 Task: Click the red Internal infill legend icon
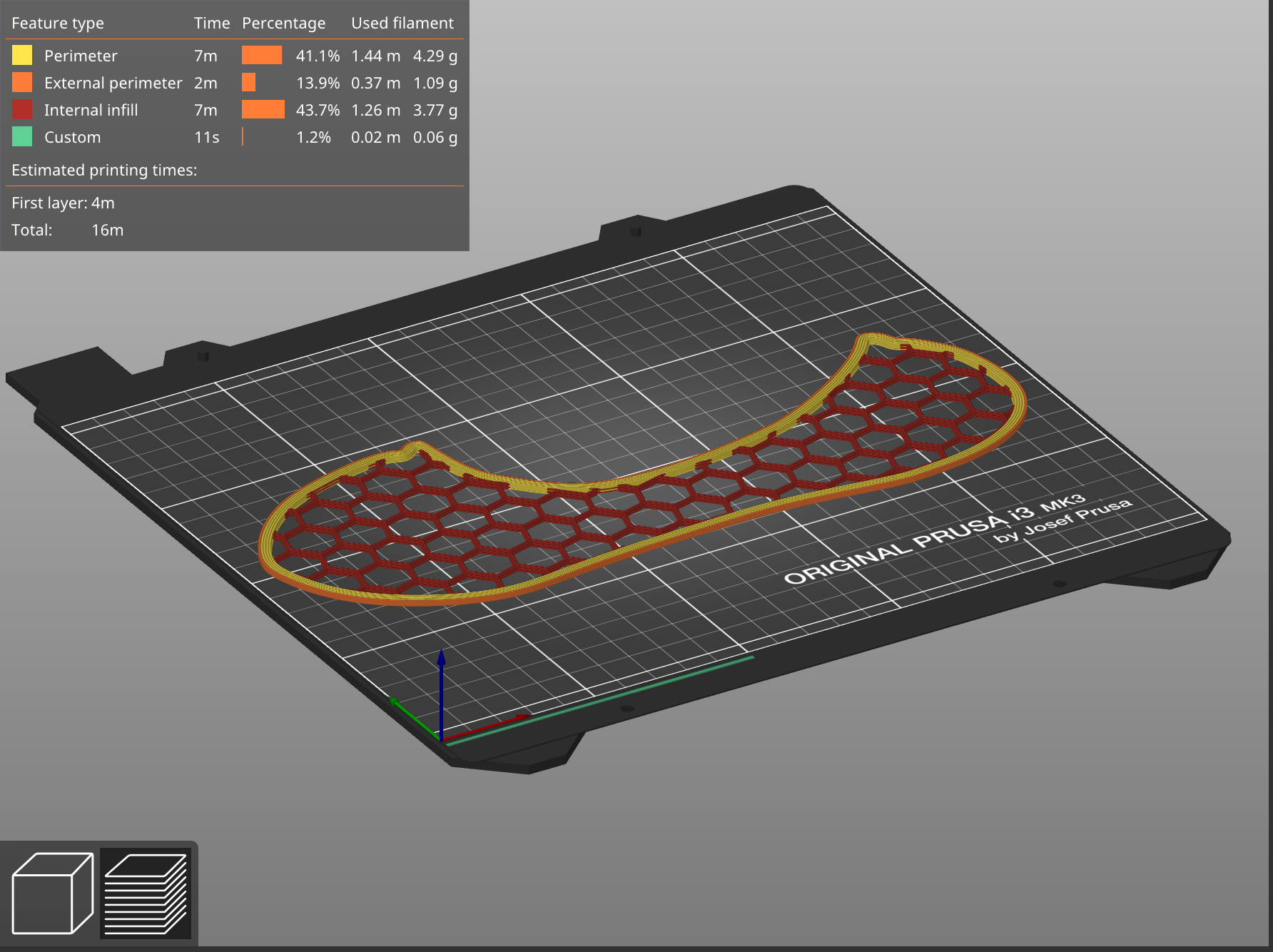(22, 109)
